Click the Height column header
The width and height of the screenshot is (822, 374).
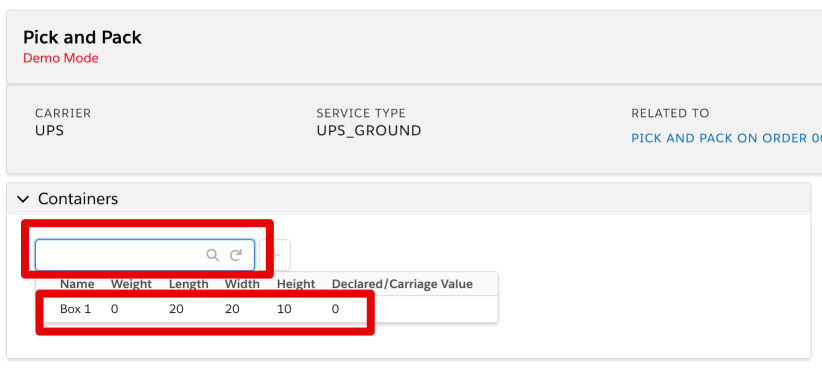(x=296, y=284)
